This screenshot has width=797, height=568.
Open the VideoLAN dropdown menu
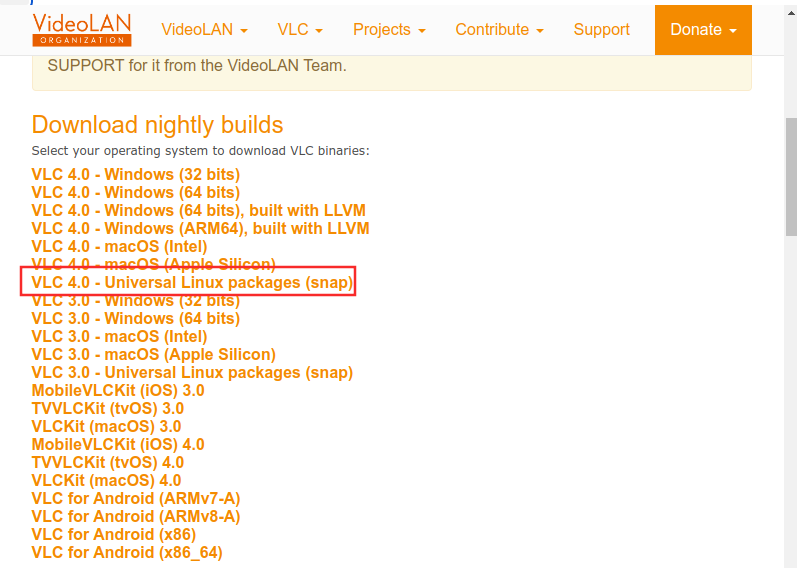tap(204, 30)
